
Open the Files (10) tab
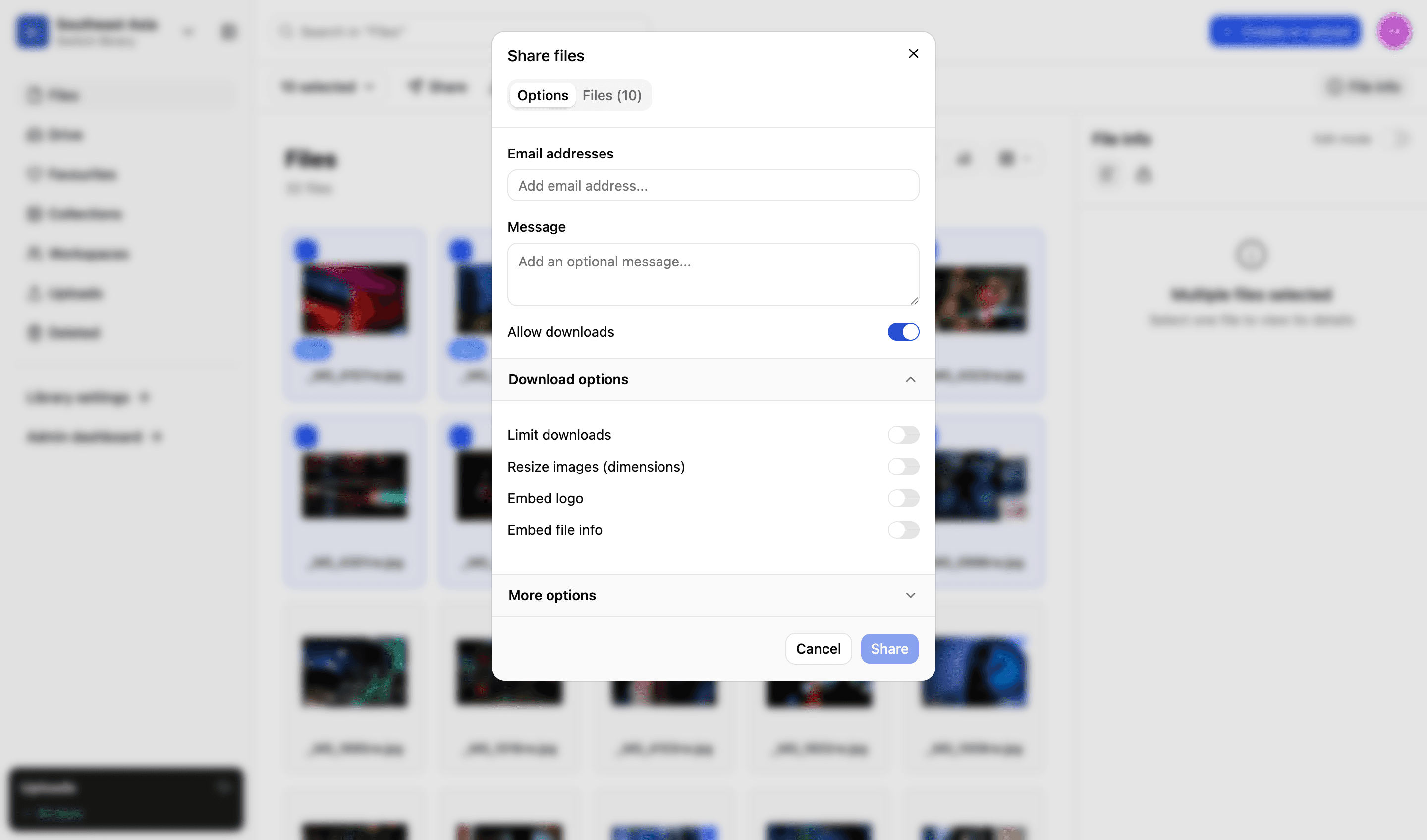[x=611, y=95]
